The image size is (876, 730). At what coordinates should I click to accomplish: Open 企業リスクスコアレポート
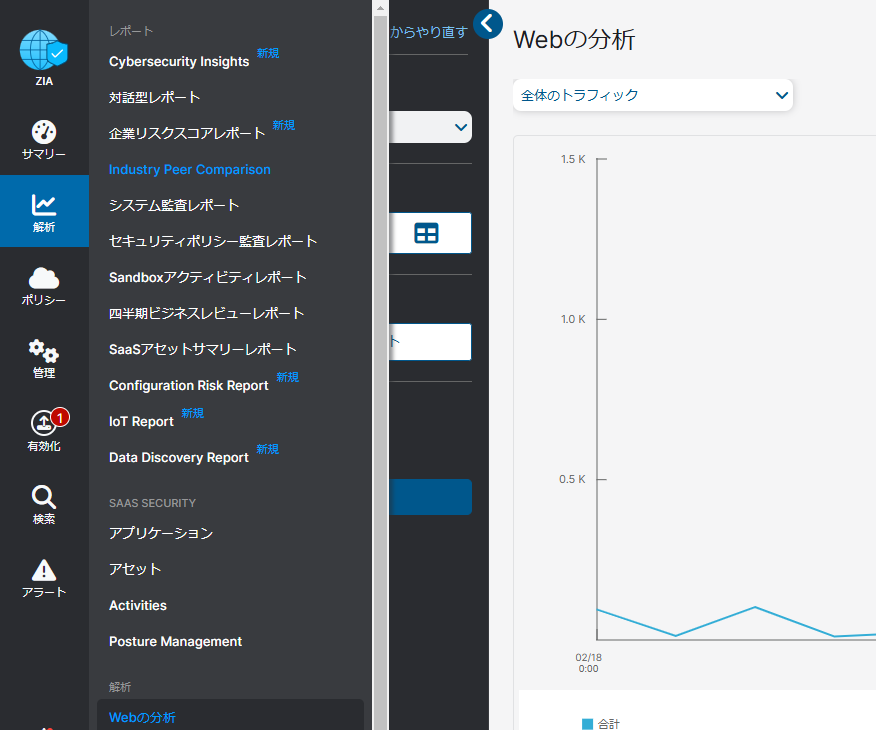coord(187,133)
